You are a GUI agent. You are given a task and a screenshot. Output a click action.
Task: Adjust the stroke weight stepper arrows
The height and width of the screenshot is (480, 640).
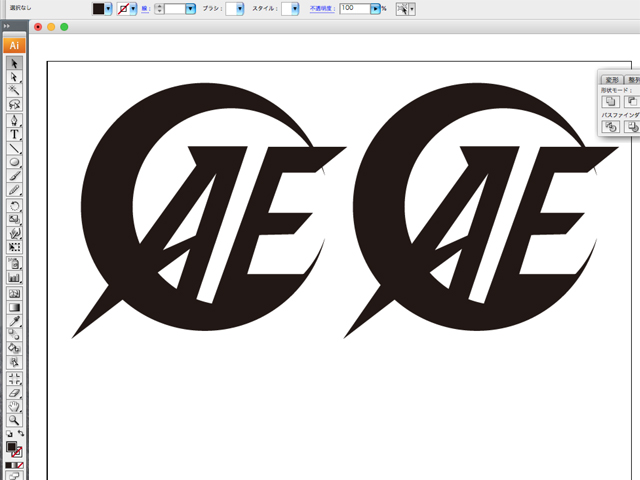[160, 9]
